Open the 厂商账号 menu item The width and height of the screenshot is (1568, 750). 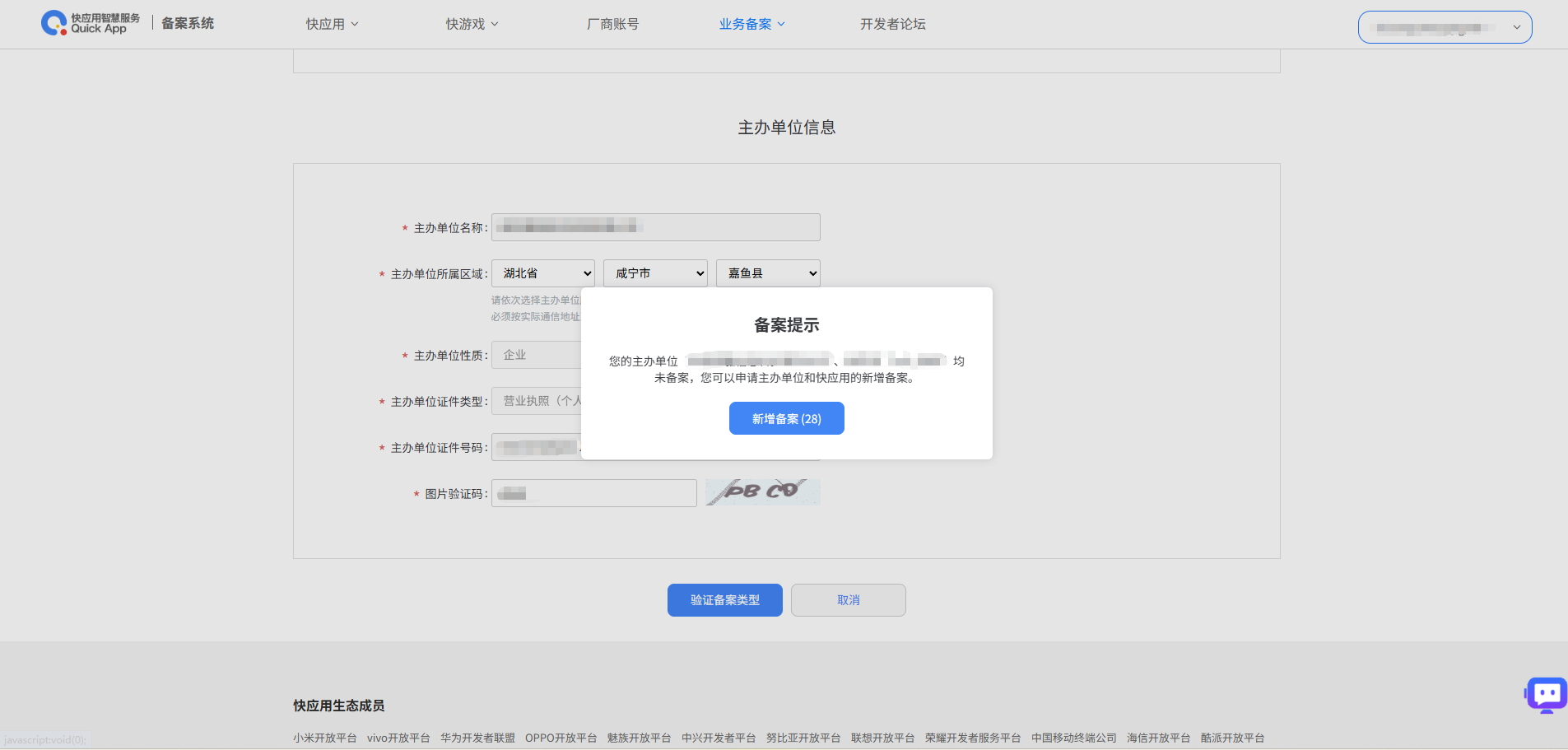(x=612, y=24)
